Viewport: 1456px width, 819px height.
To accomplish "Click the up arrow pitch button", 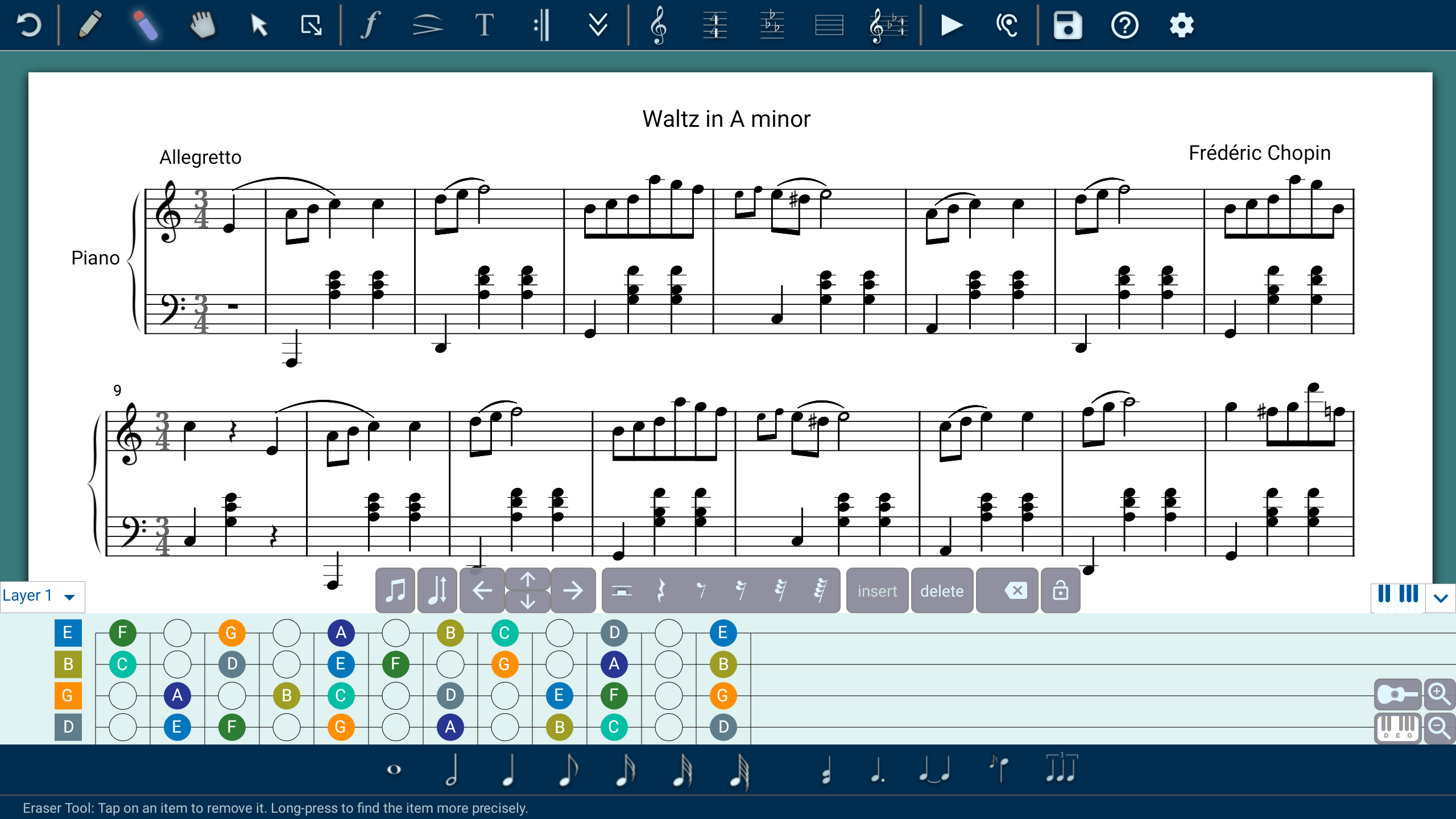I will (x=527, y=580).
